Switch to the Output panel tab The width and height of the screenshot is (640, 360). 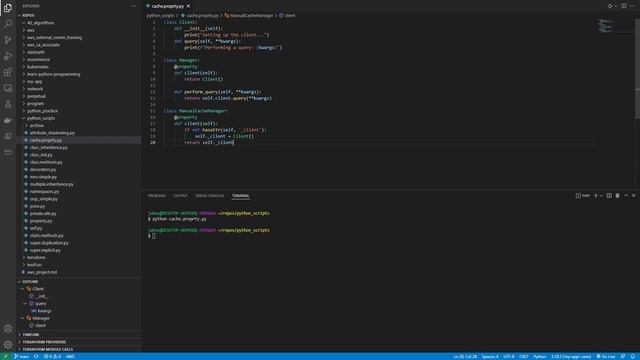tap(180, 196)
